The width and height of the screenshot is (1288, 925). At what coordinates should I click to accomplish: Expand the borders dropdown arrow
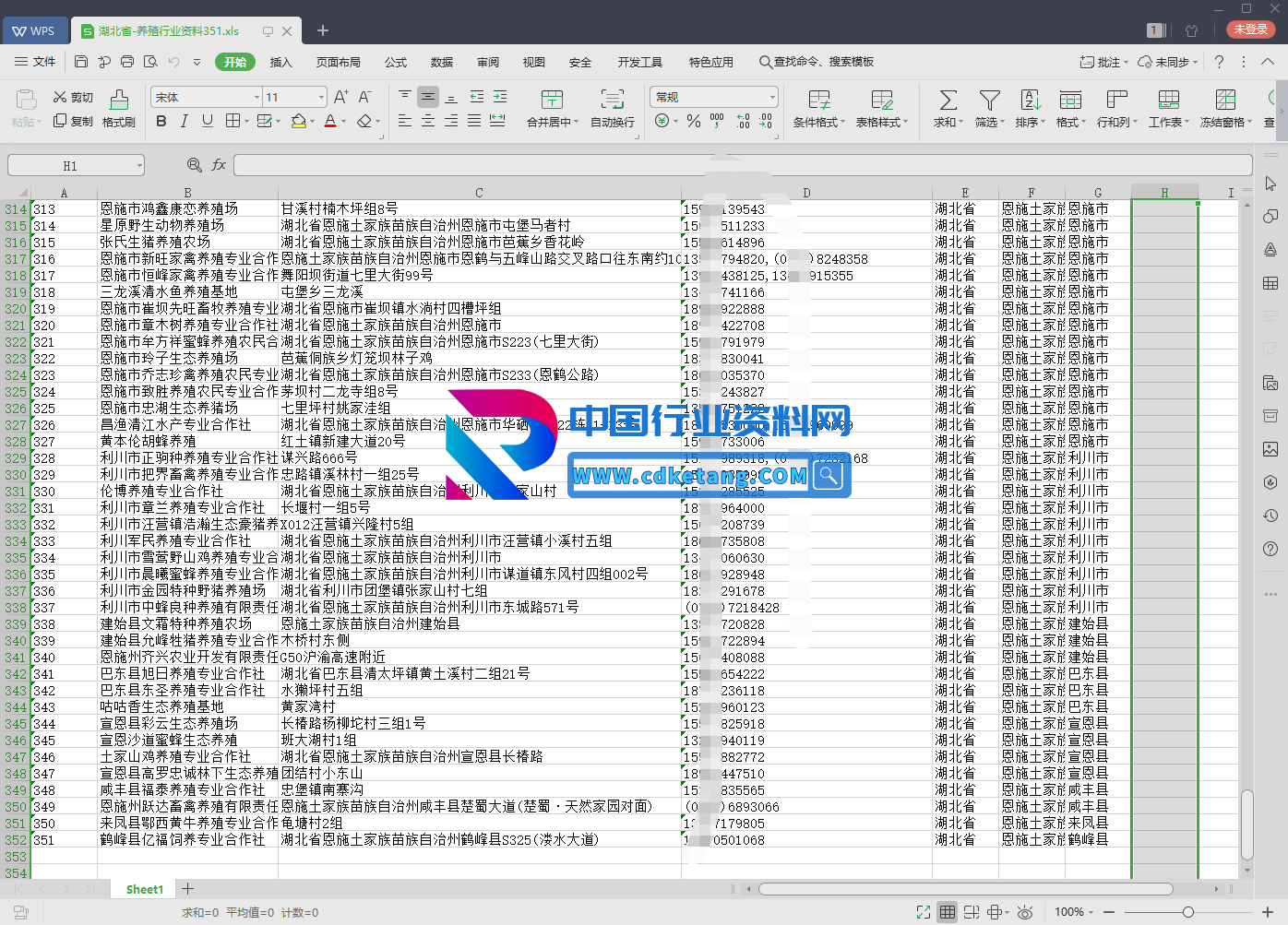coord(246,121)
